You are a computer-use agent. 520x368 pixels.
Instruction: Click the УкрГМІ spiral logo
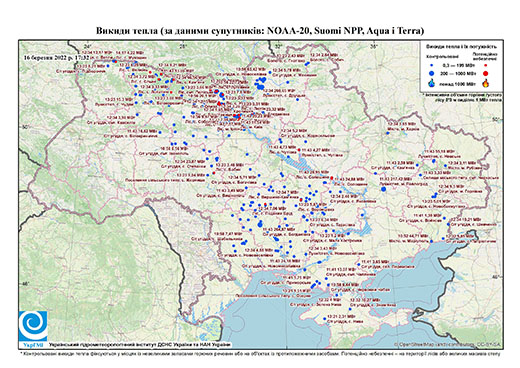coord(33,326)
